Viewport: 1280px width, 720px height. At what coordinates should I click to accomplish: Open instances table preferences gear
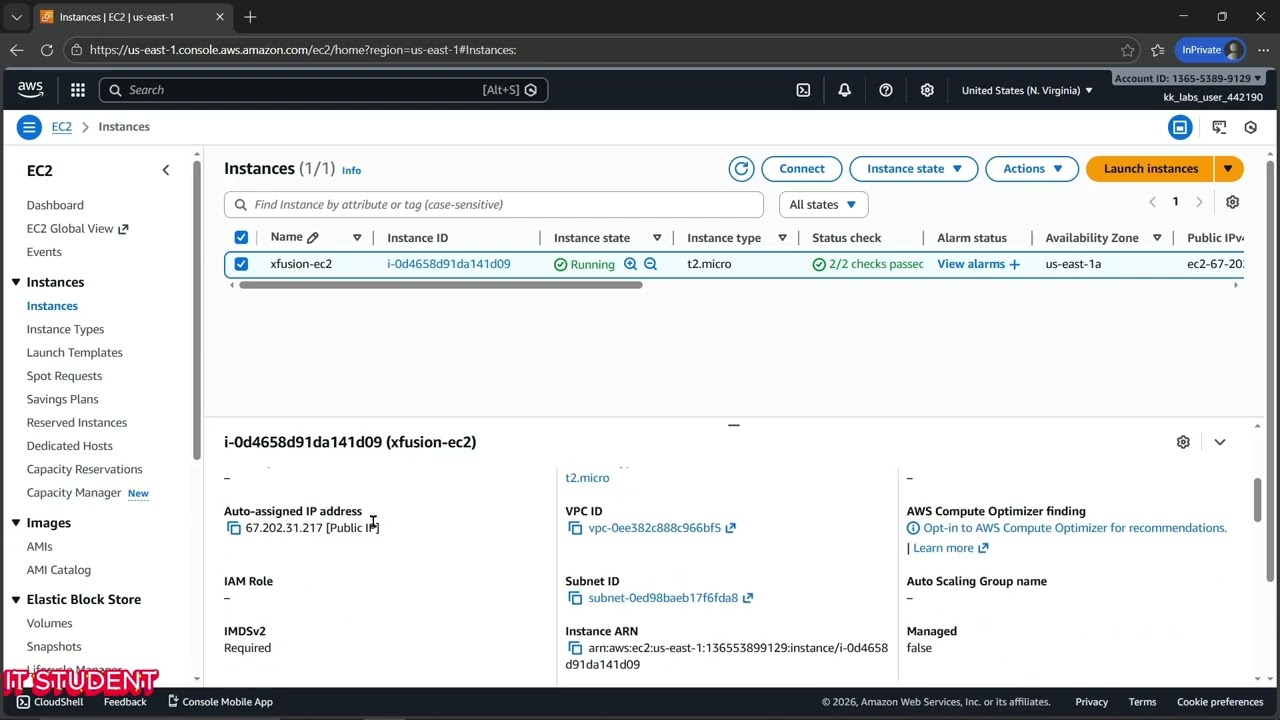point(1232,202)
